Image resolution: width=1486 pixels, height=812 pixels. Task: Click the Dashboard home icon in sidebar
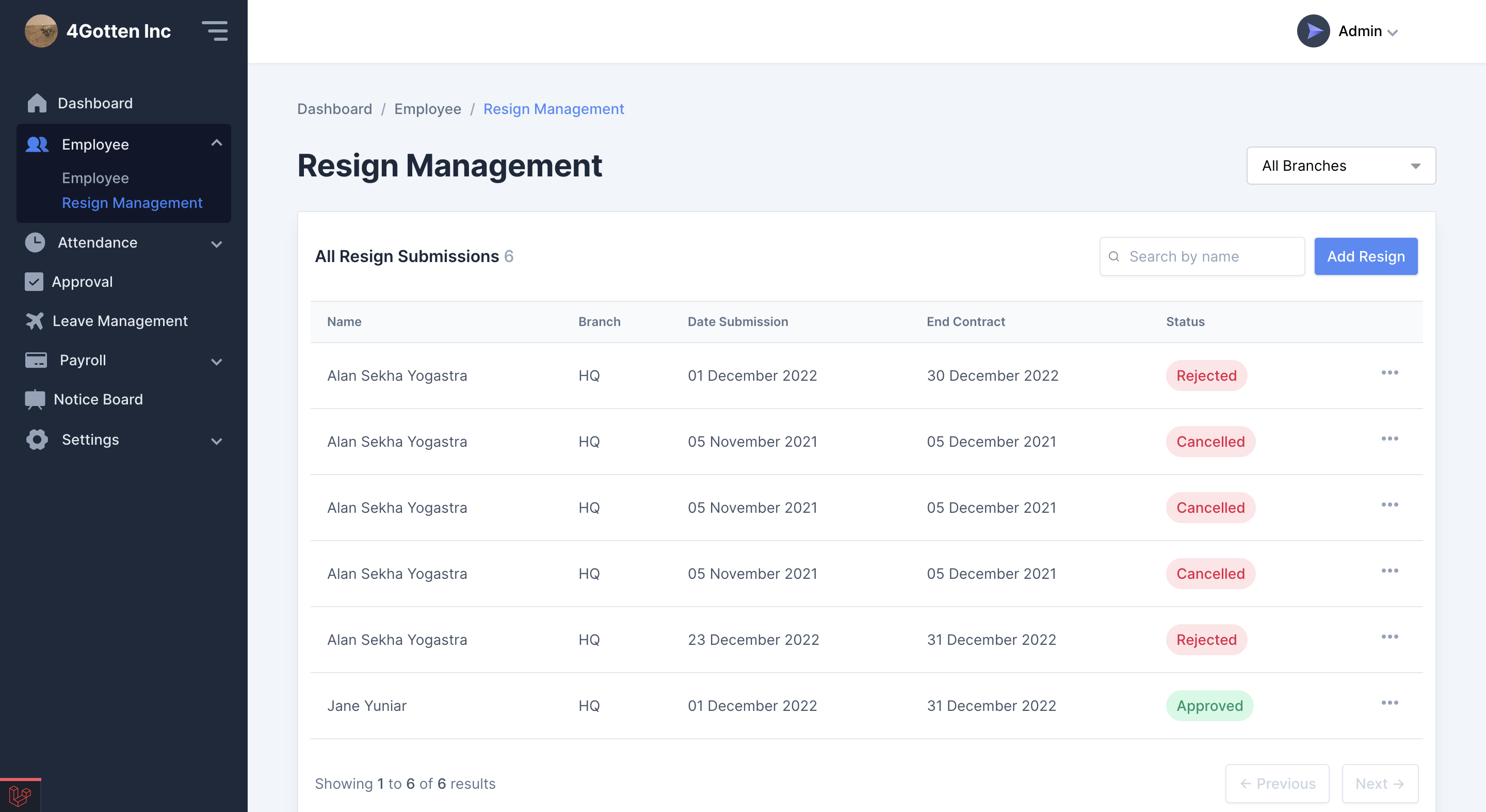37,103
